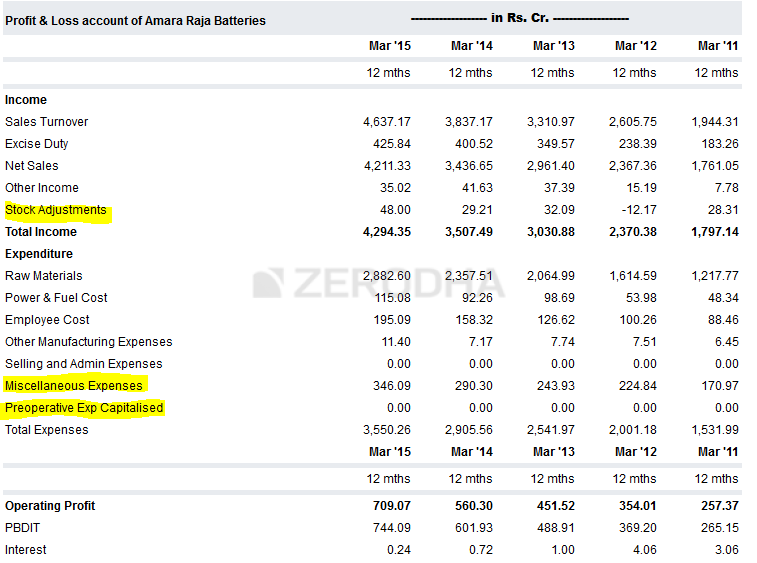Click Total Expenses value 2,541.97

point(551,430)
